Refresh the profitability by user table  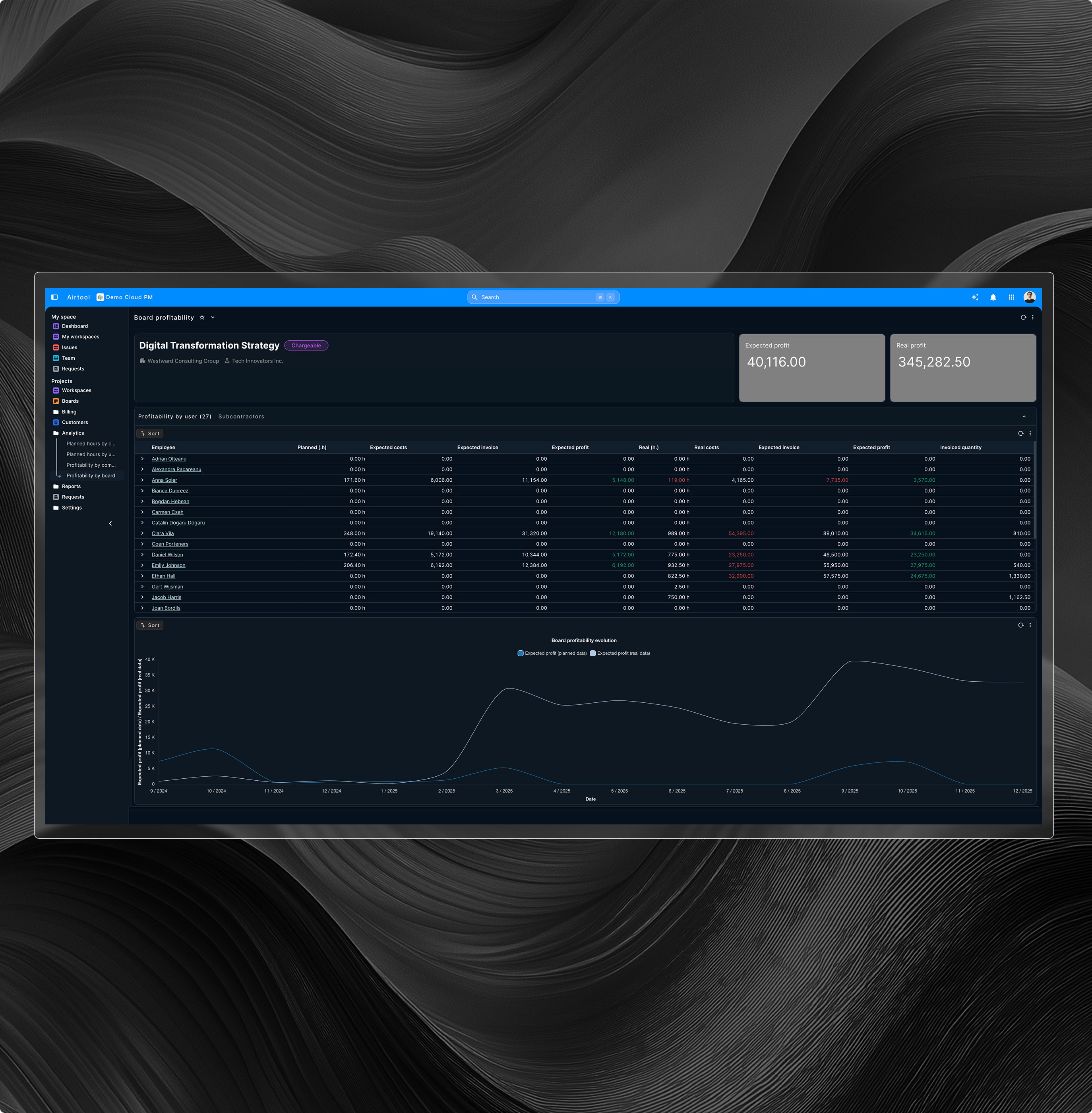(x=1020, y=433)
